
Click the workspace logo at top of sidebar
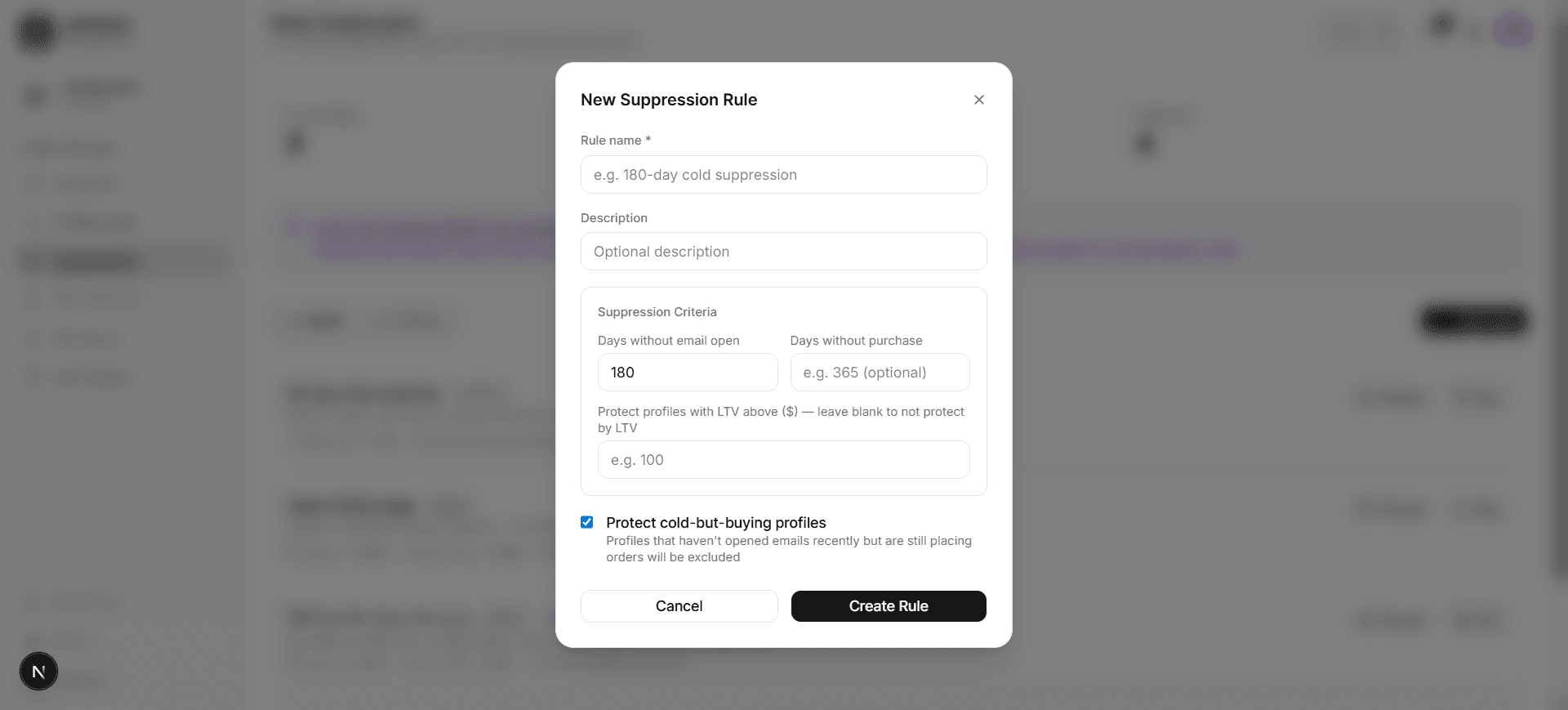36,30
